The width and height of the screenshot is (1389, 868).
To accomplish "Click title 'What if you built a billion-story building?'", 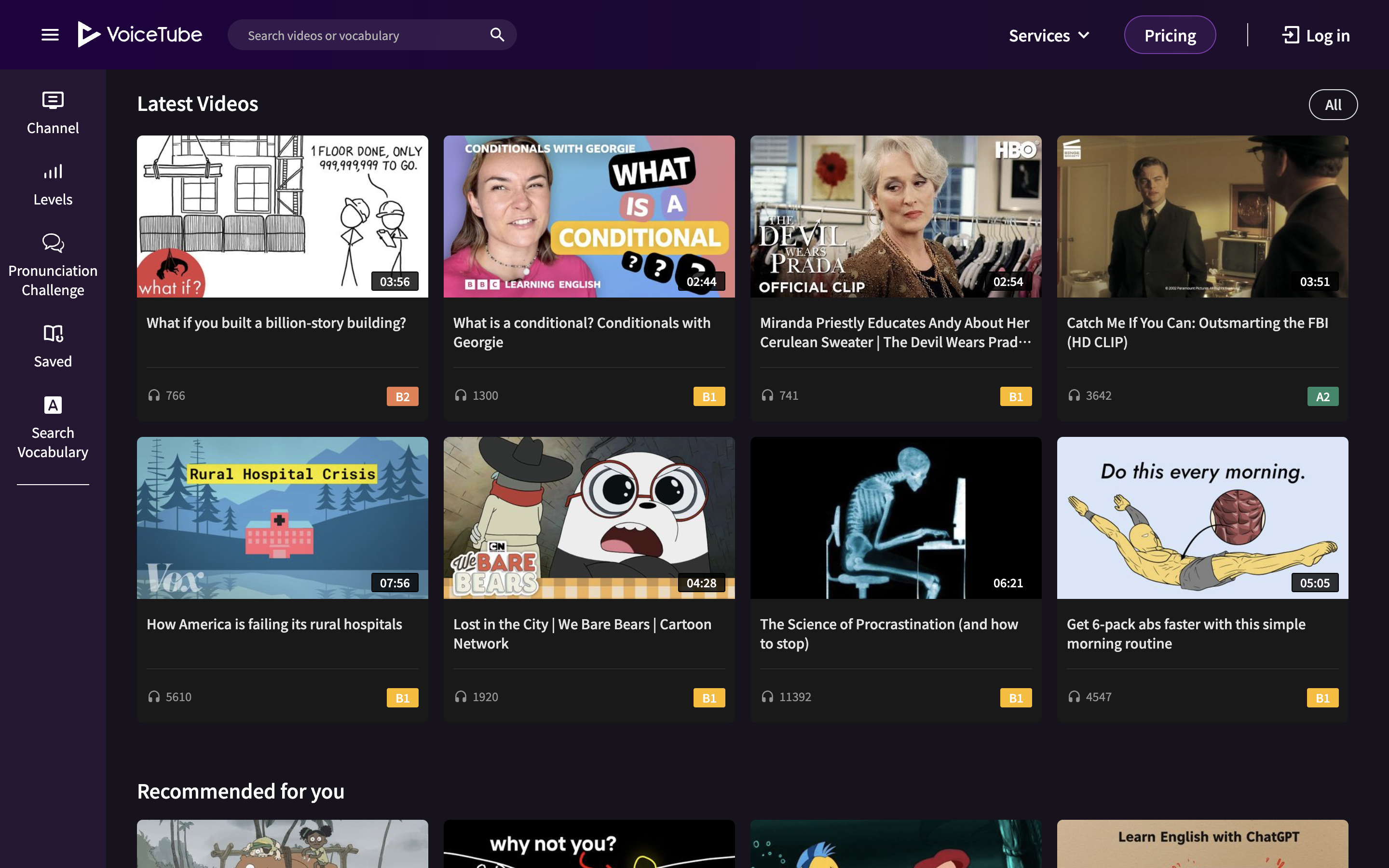I will 276,323.
